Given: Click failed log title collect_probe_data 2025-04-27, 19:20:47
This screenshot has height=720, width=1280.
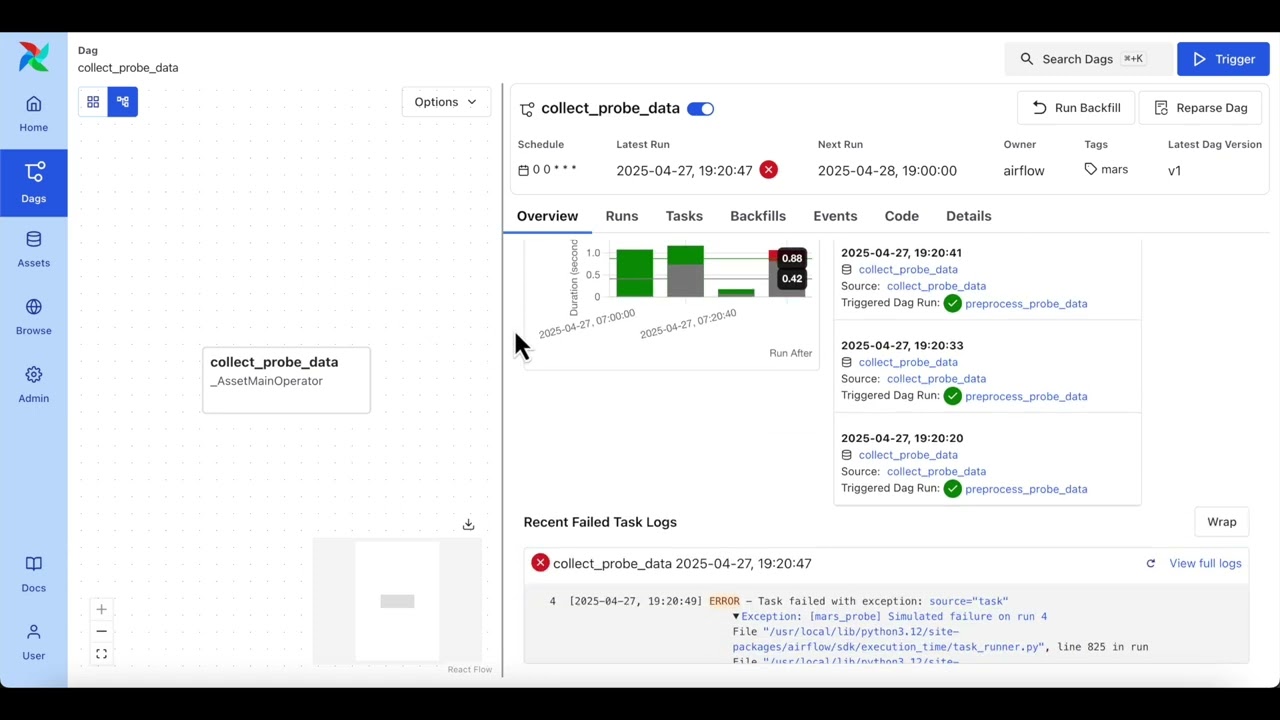Looking at the screenshot, I should coord(682,563).
